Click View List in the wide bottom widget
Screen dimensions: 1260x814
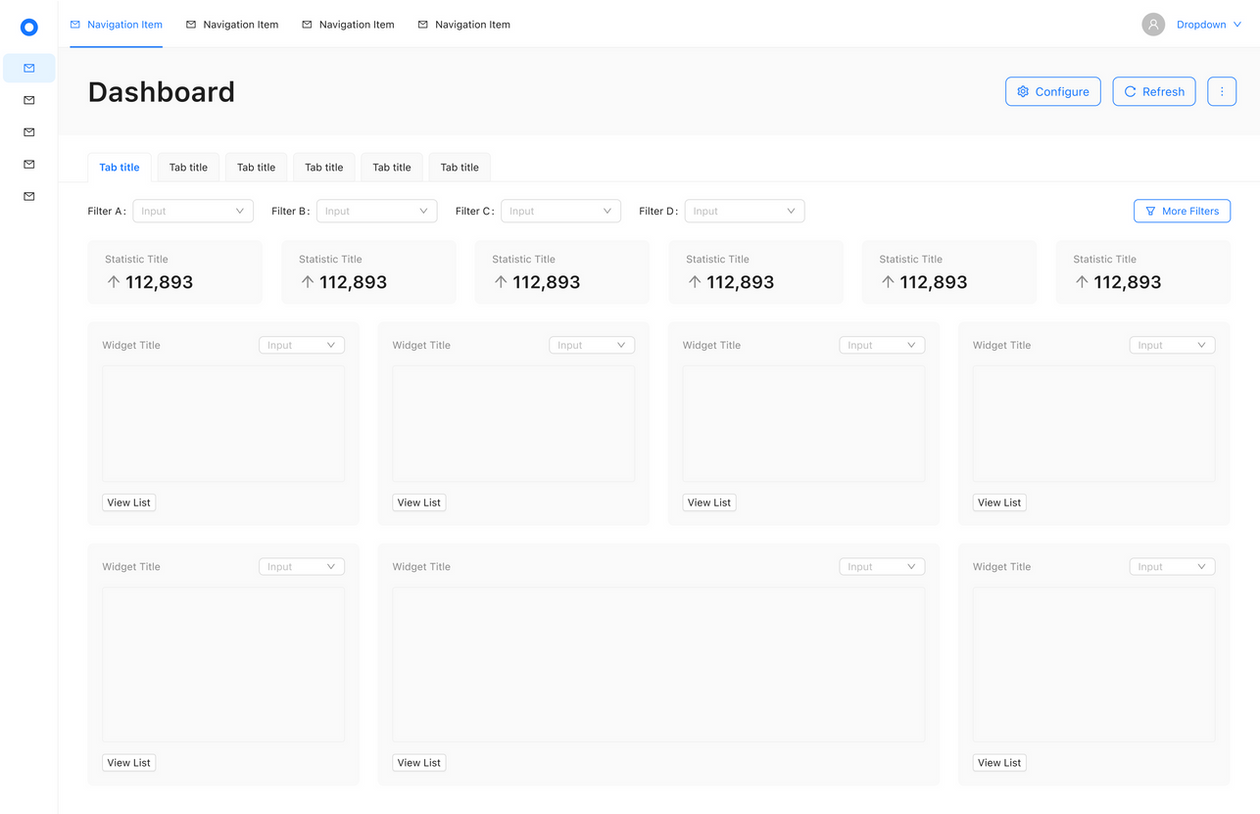[x=419, y=762]
